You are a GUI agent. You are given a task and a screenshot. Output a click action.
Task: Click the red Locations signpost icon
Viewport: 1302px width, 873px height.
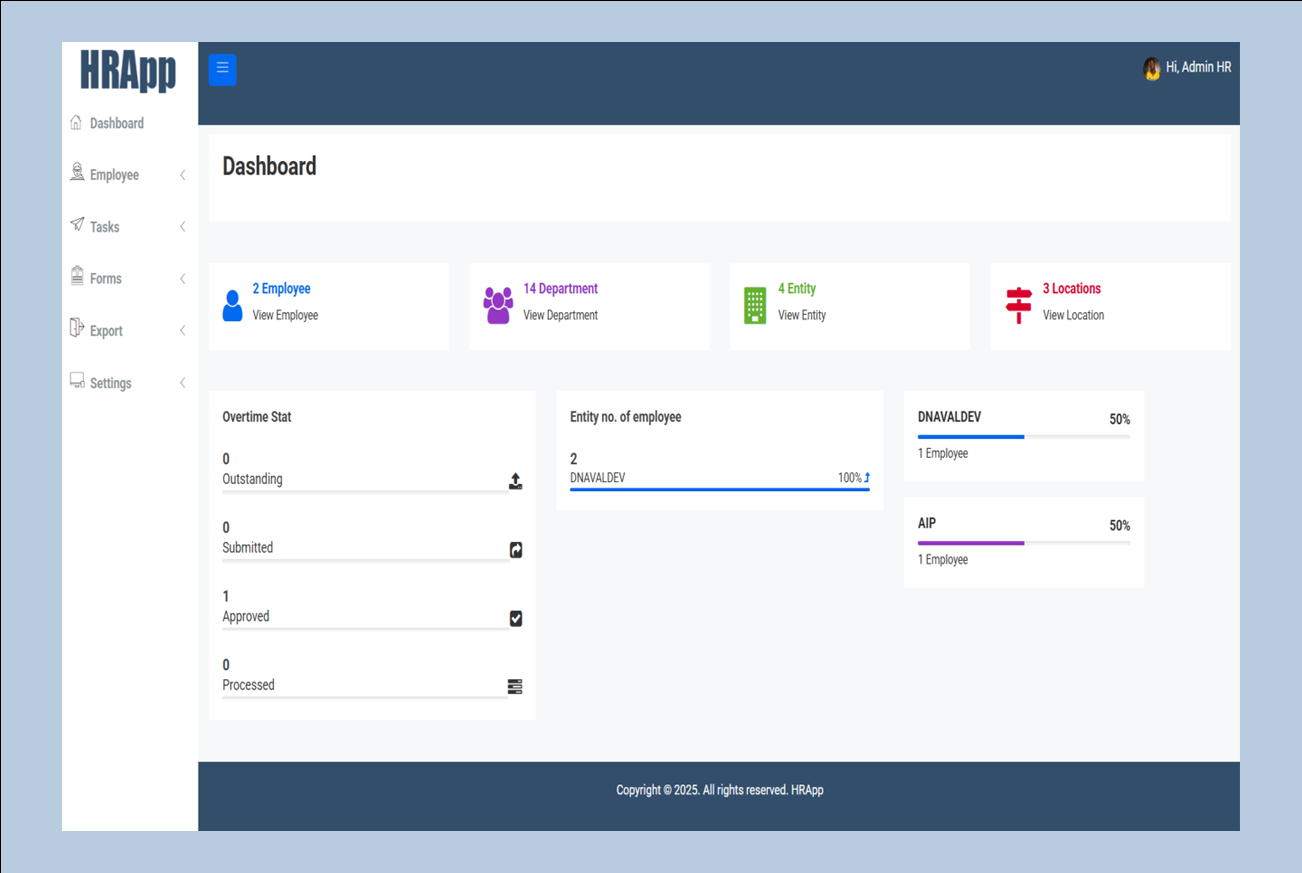pyautogui.click(x=1018, y=305)
